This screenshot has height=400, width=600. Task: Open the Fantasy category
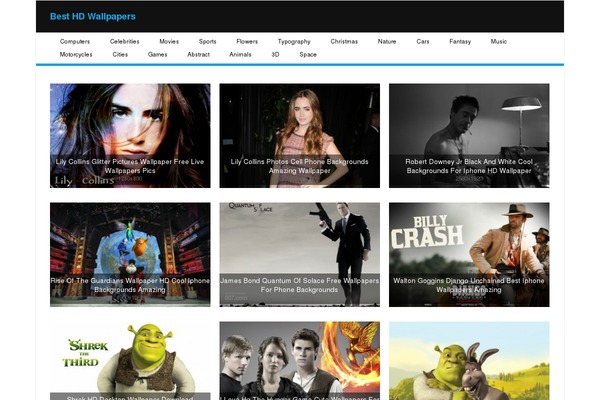tap(460, 41)
